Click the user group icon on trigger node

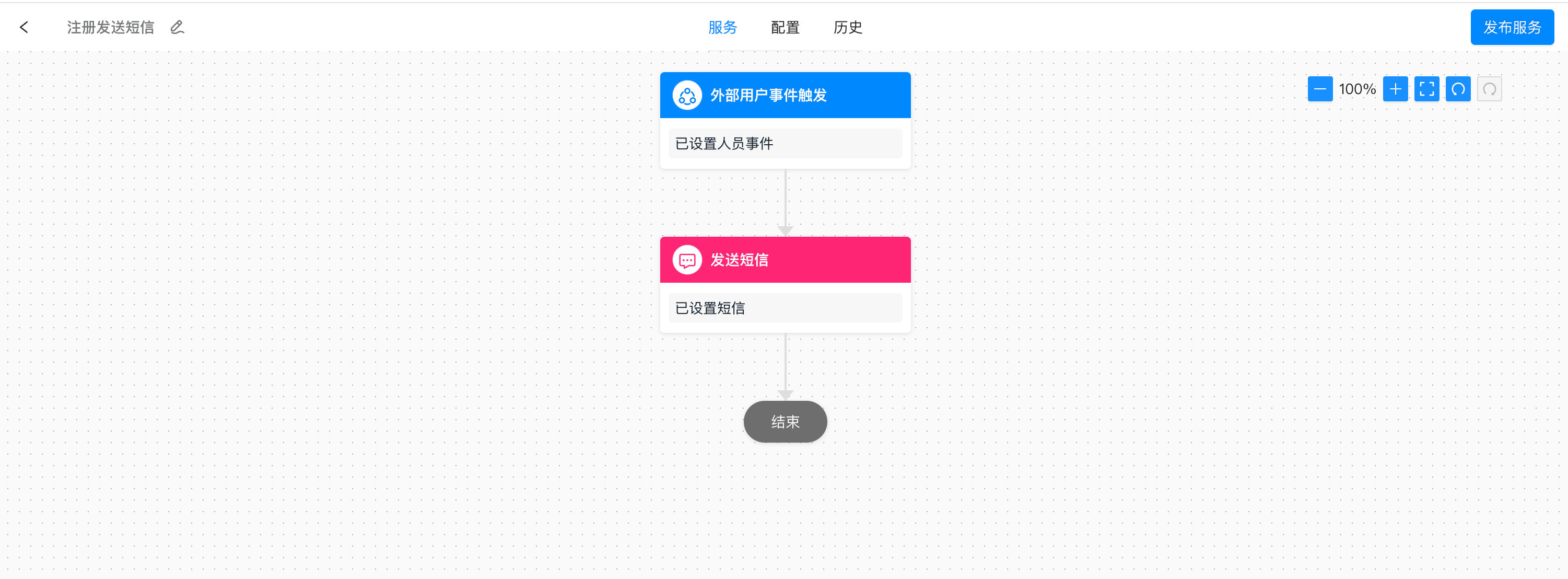click(687, 95)
